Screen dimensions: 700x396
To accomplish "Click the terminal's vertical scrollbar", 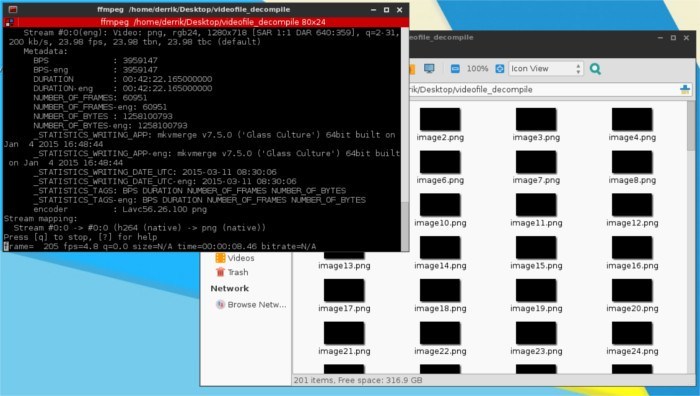I will pyautogui.click(x=404, y=139).
